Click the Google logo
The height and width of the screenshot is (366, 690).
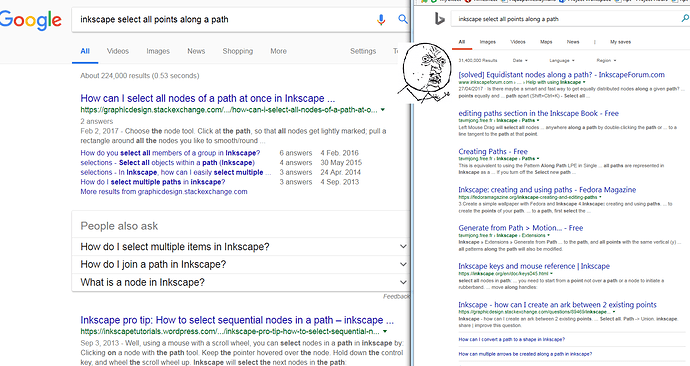pyautogui.click(x=30, y=20)
